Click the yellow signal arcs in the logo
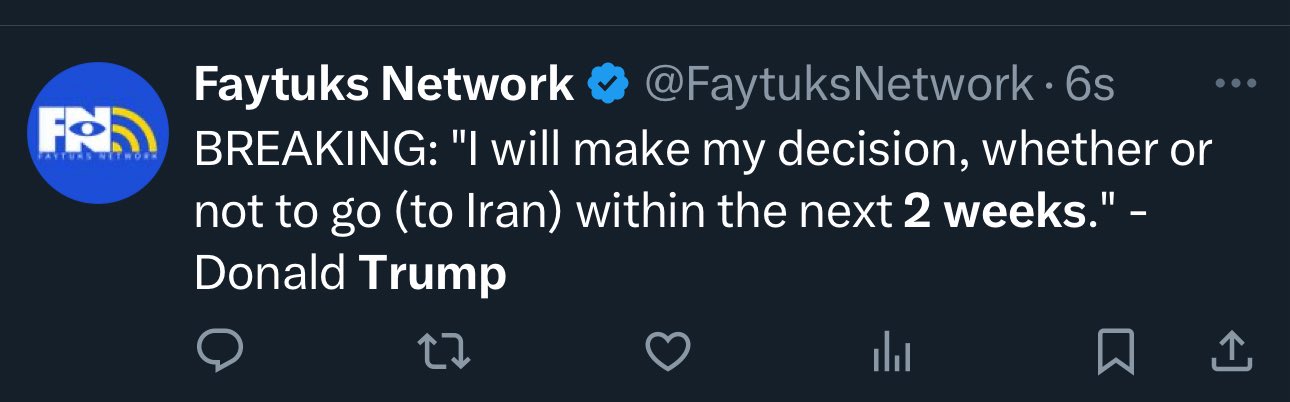This screenshot has height=402, width=1290. coord(132,130)
